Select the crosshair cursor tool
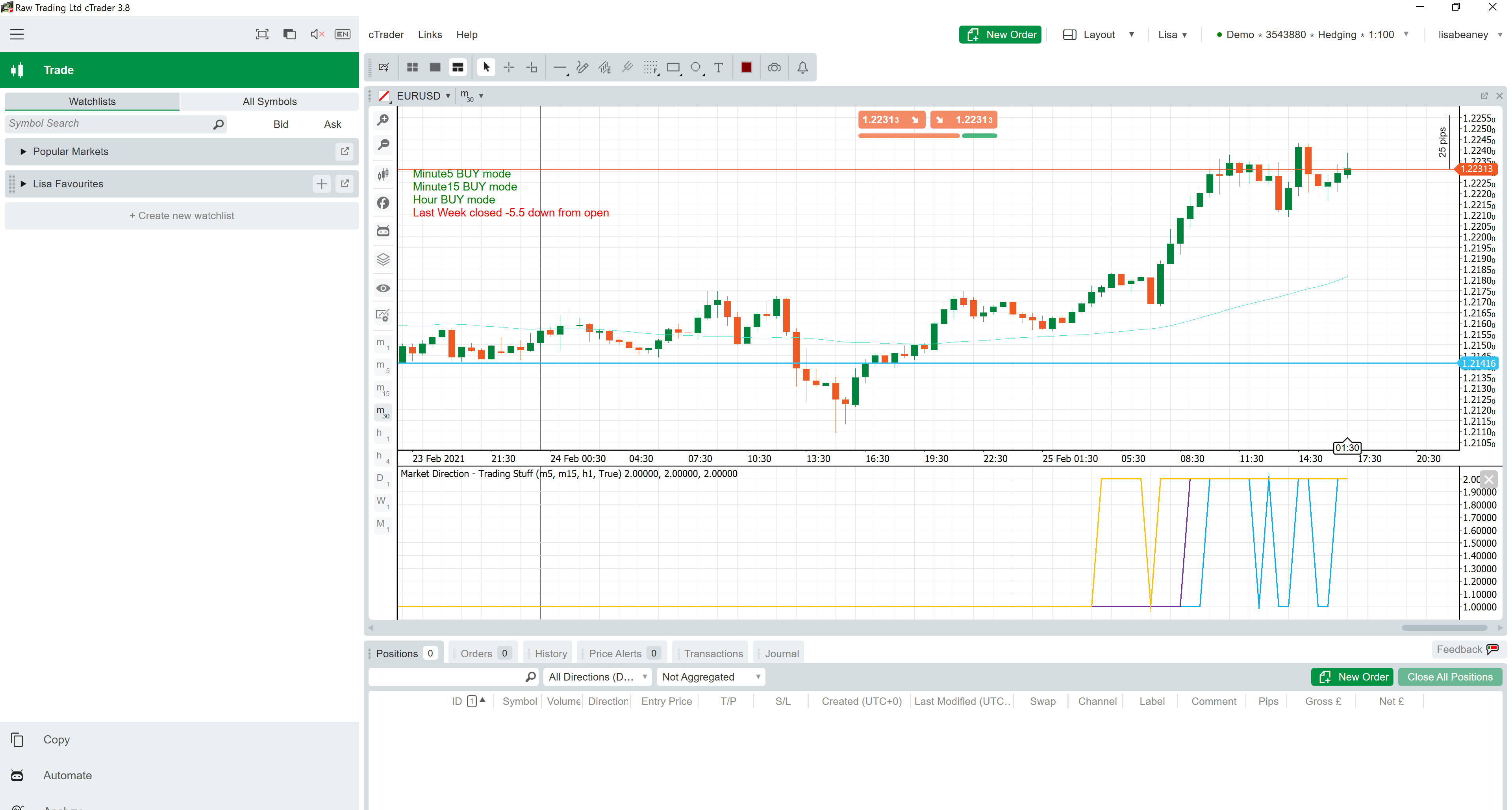1512x810 pixels. 509,67
